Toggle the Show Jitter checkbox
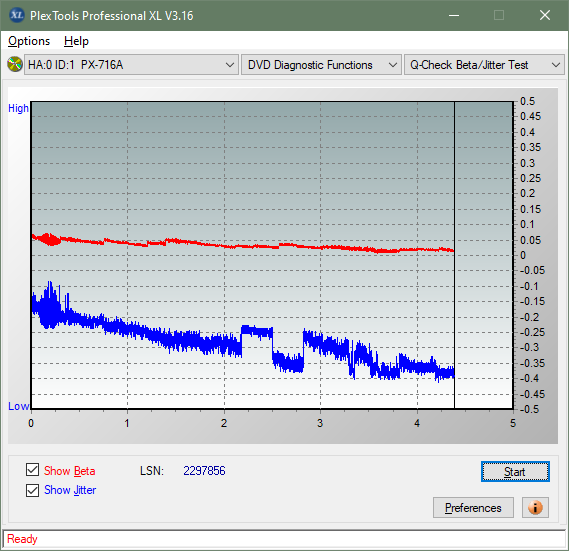 coord(32,490)
